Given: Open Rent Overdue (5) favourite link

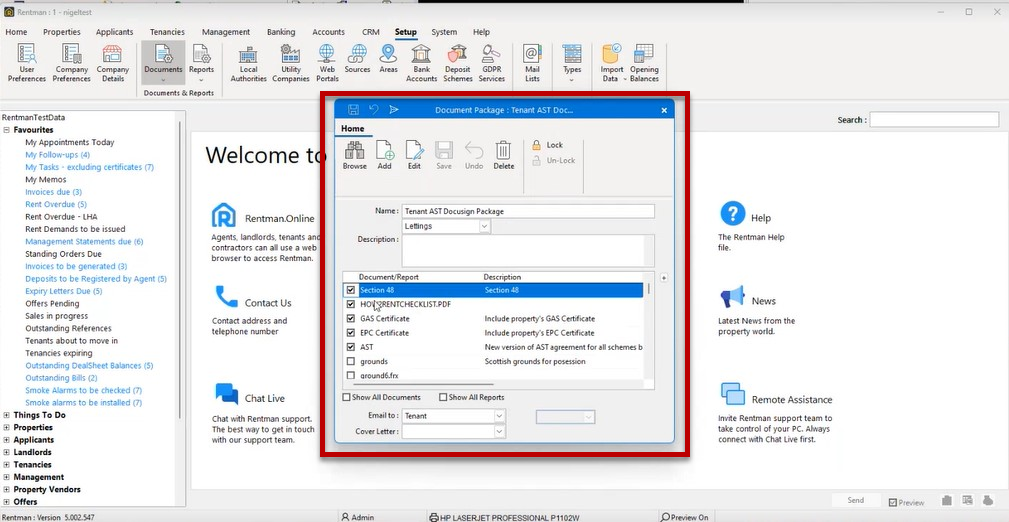Looking at the screenshot, I should [56, 205].
